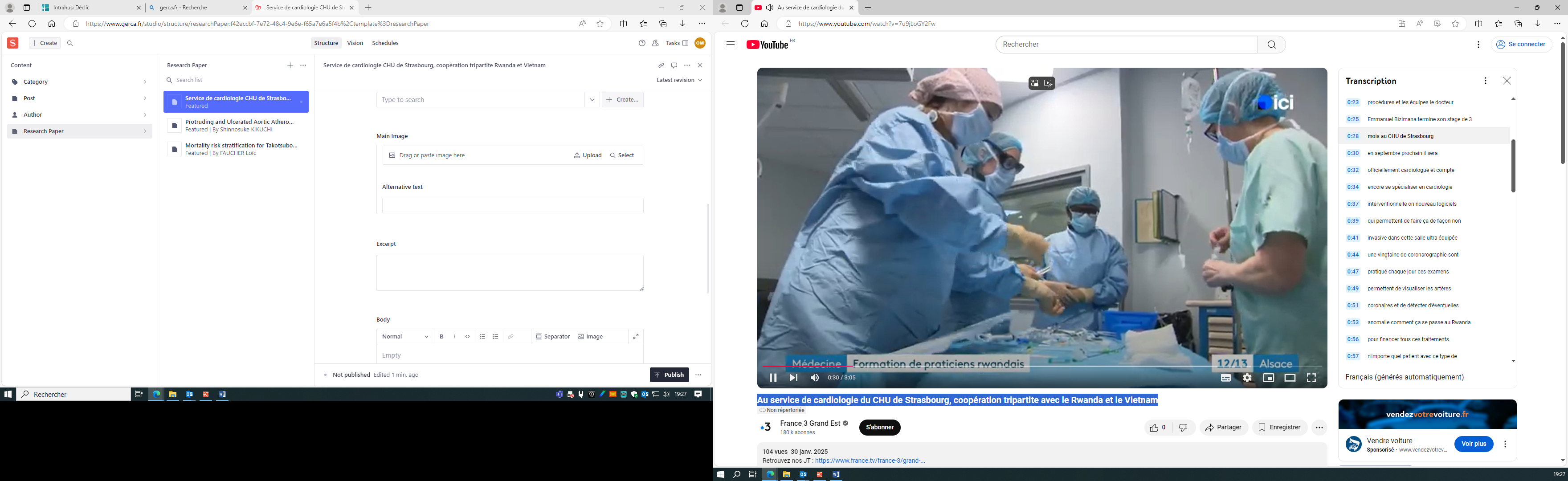Insert bulleted list in Body editor

coord(482,337)
